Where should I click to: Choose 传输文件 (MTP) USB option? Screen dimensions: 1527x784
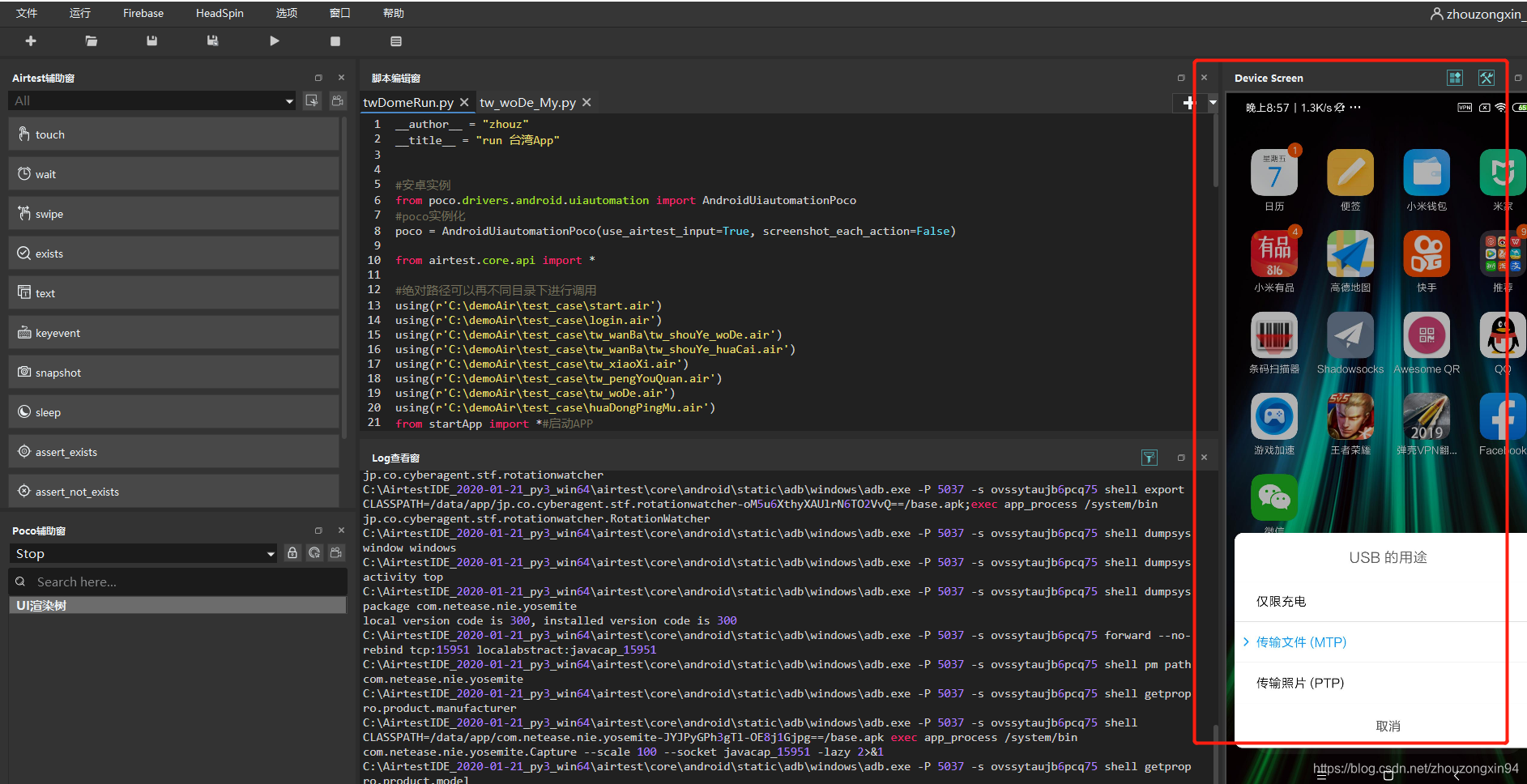pyautogui.click(x=1380, y=642)
